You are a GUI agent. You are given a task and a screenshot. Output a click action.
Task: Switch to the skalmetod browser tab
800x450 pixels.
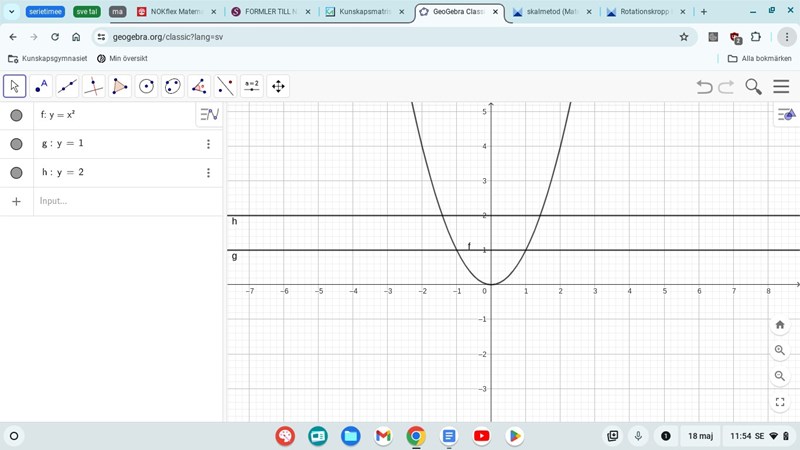coord(549,12)
